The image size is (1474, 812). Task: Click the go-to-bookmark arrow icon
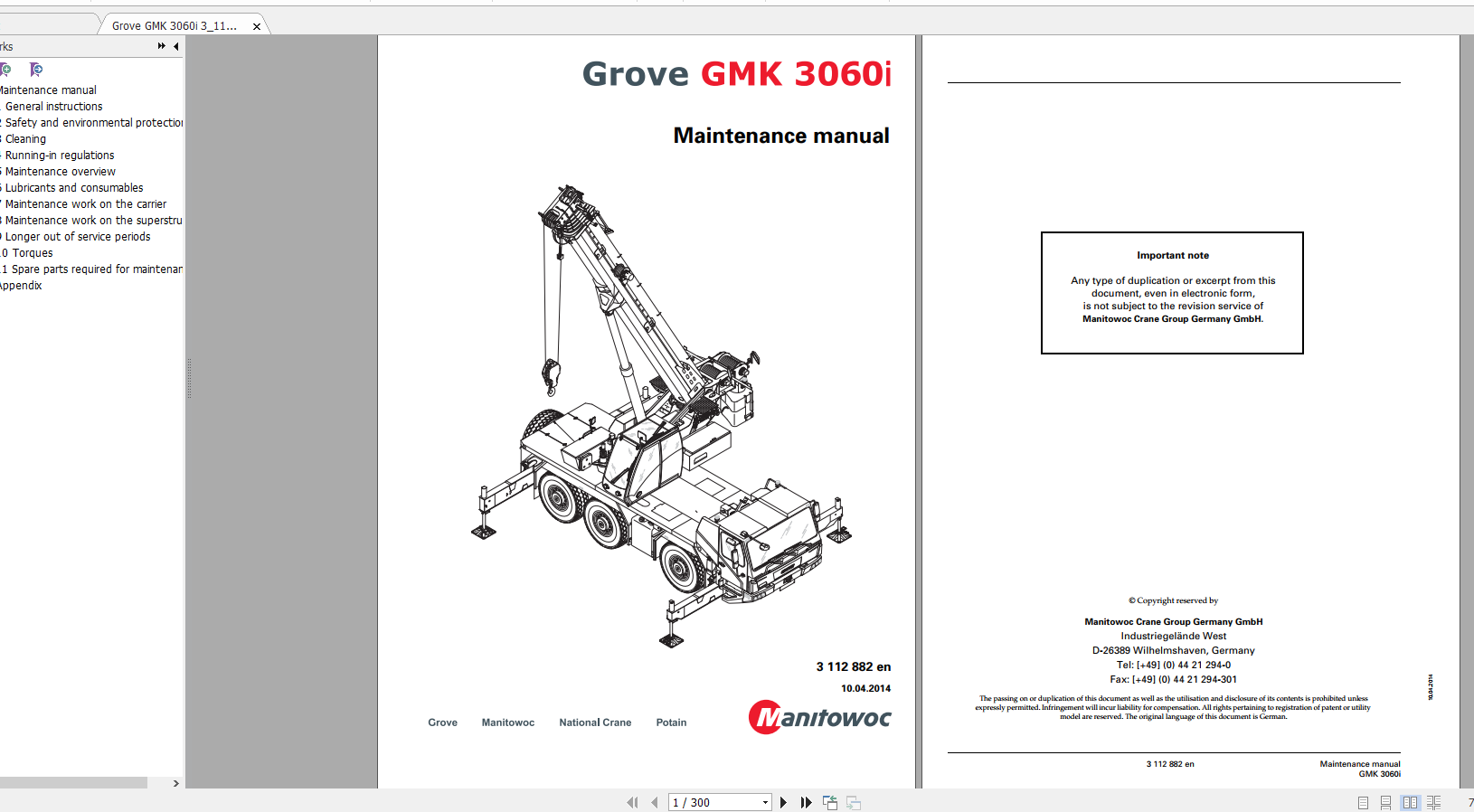[x=36, y=70]
